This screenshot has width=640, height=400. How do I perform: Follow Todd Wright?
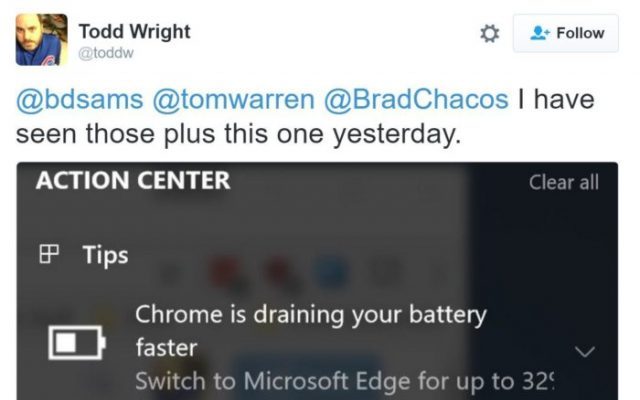(566, 33)
